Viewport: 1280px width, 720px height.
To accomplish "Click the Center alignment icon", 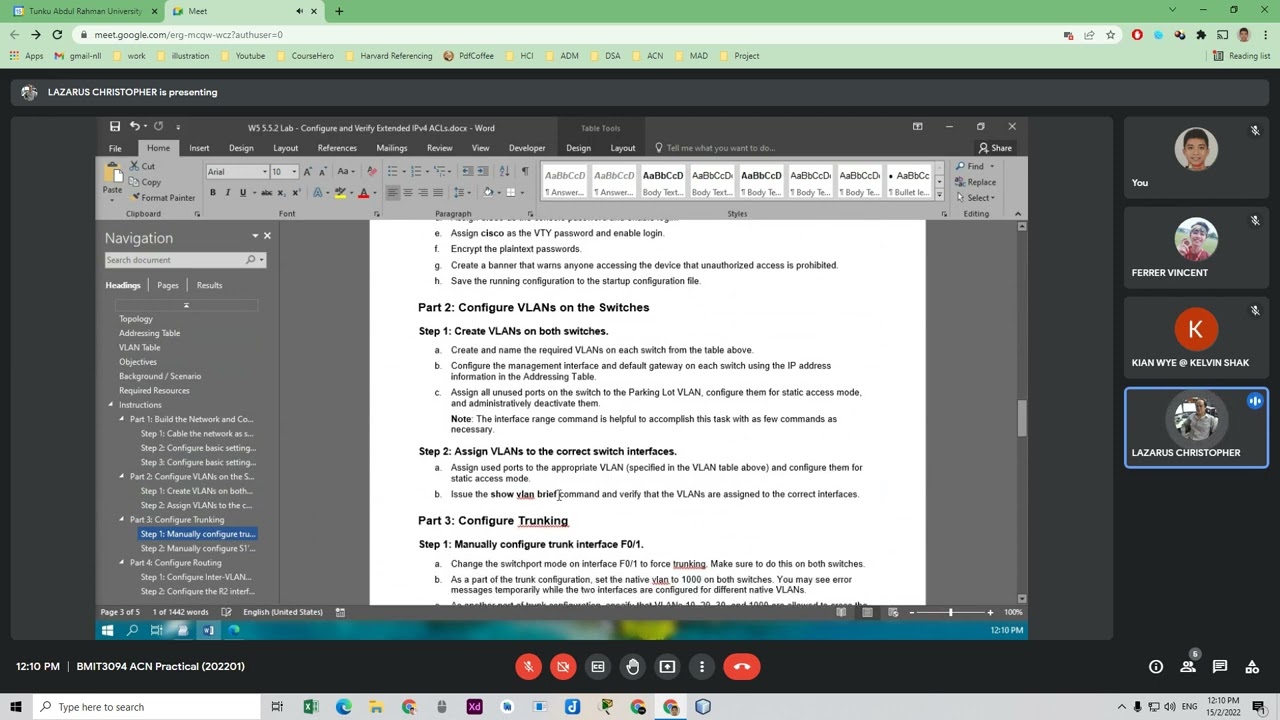I will pos(408,193).
